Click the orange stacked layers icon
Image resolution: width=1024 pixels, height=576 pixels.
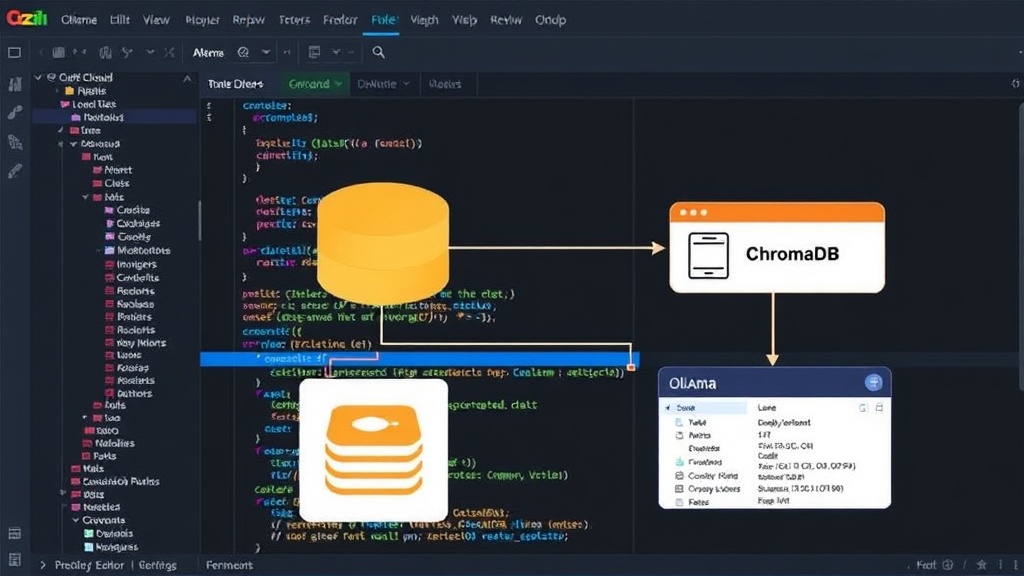click(x=374, y=450)
